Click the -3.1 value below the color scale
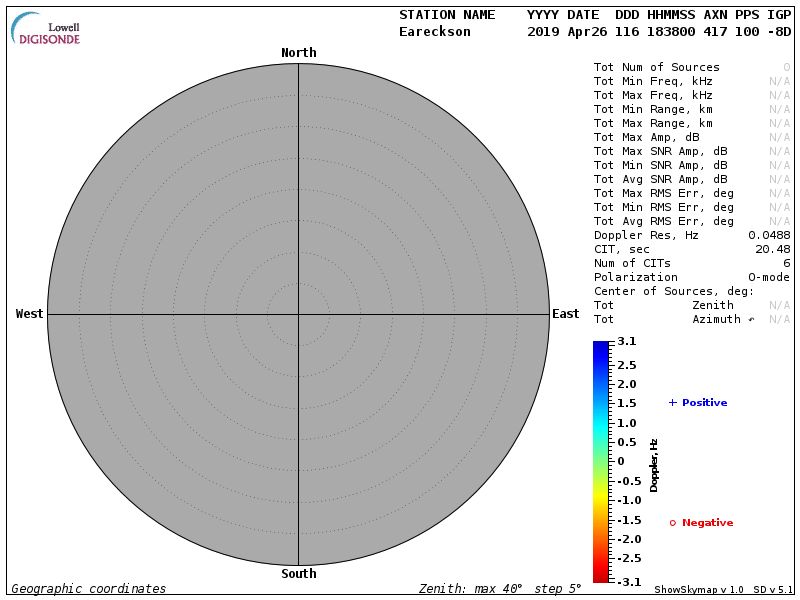800x600 pixels. coord(627,581)
